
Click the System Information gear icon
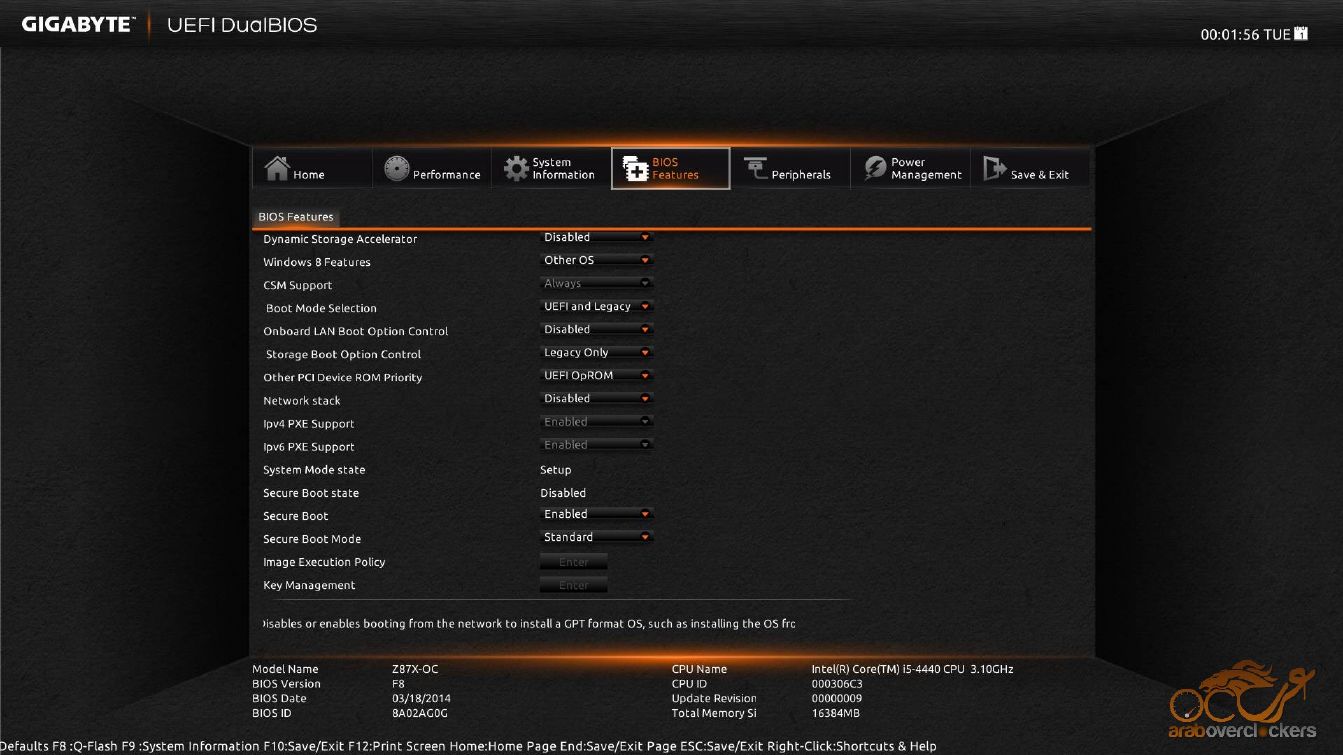tap(515, 169)
